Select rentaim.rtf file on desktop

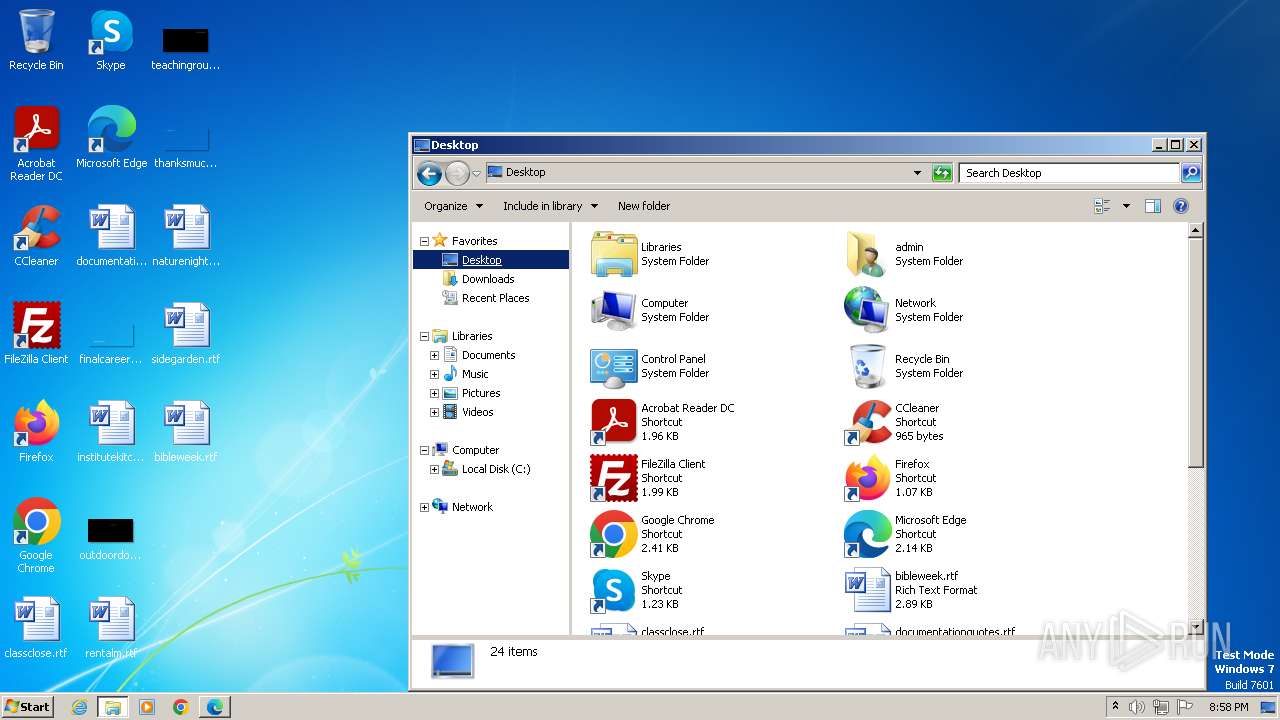(x=111, y=628)
